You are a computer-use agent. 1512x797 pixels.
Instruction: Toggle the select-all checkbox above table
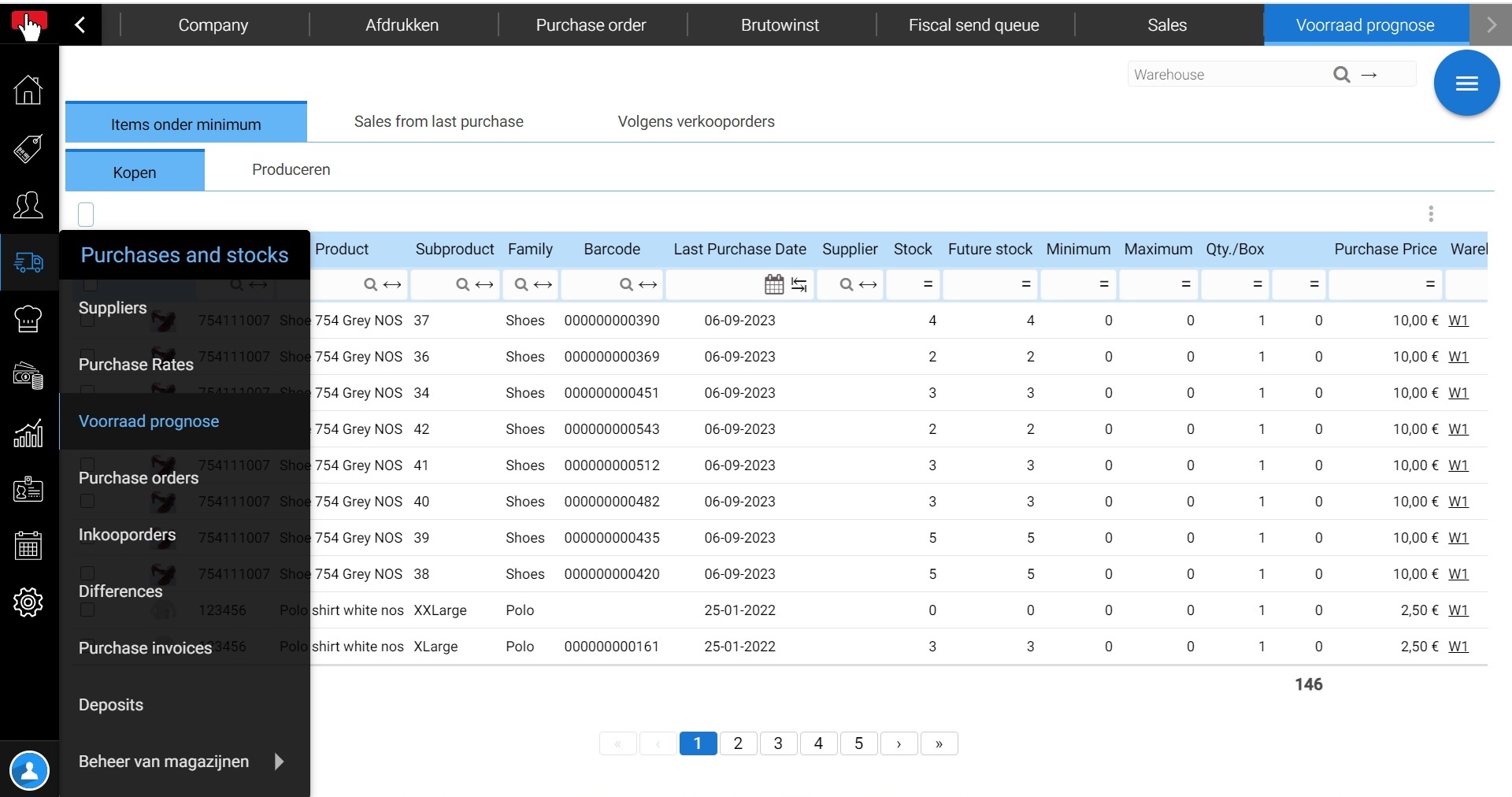[x=86, y=214]
